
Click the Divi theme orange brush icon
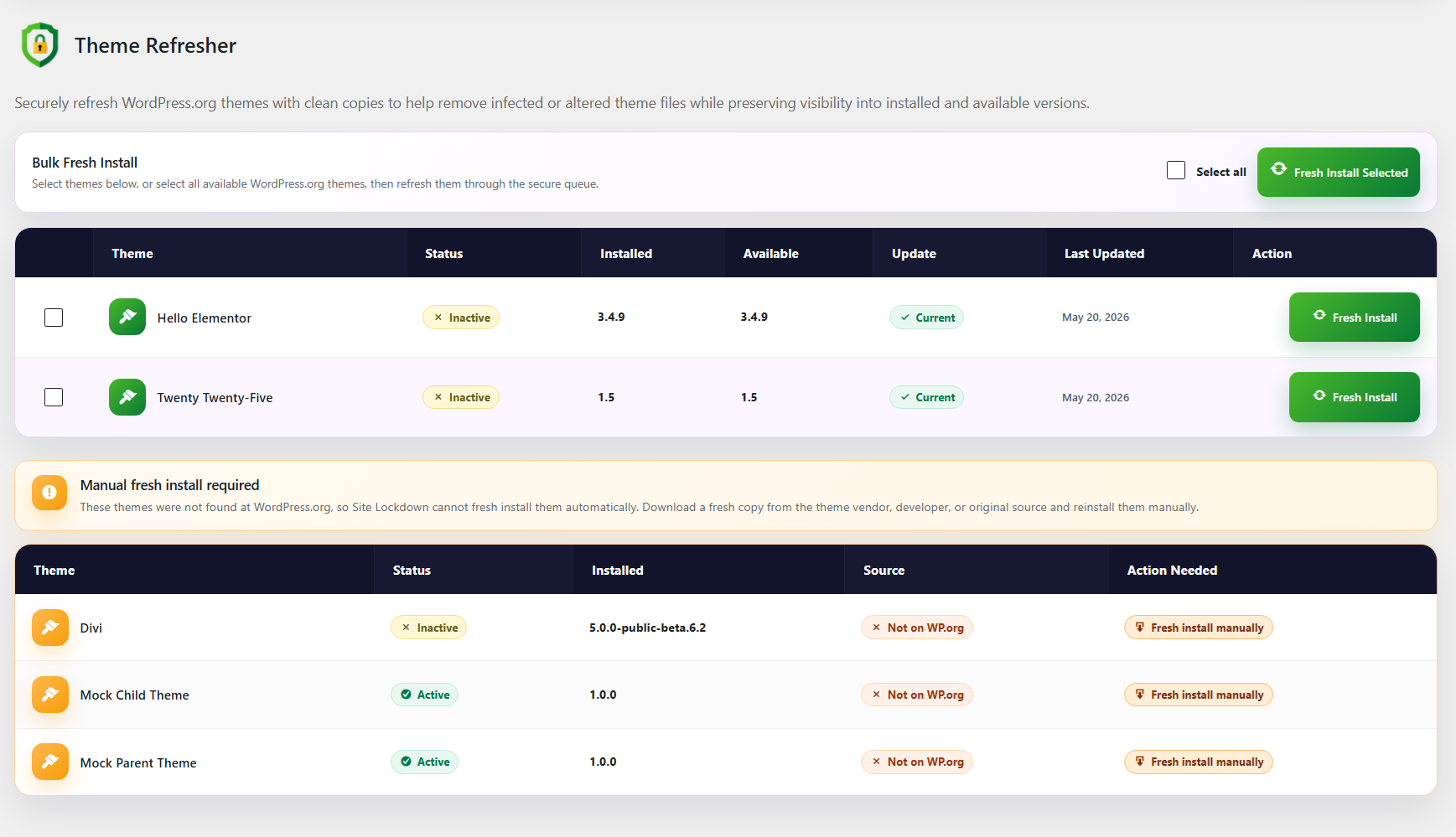pyautogui.click(x=50, y=628)
